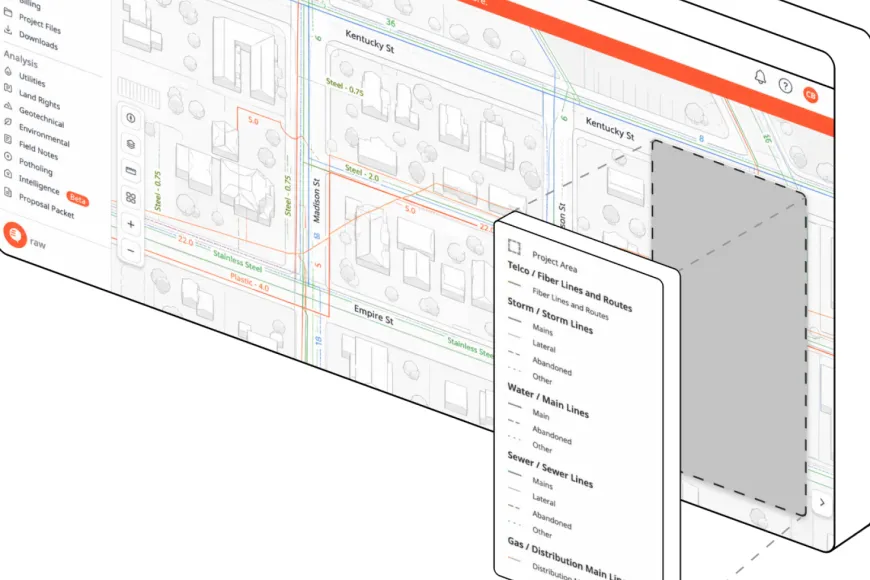
Task: Zoom out with the minus button
Action: pyautogui.click(x=131, y=251)
